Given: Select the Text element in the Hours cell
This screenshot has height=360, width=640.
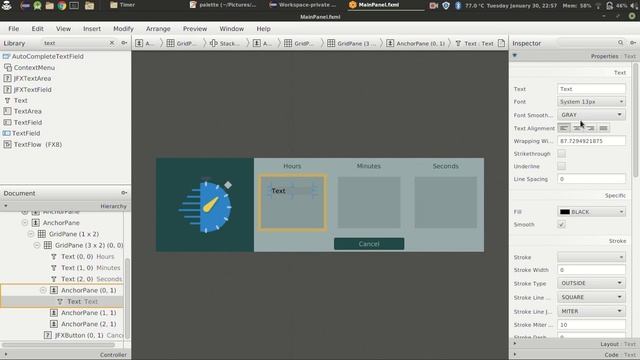Looking at the screenshot, I should click(x=278, y=191).
